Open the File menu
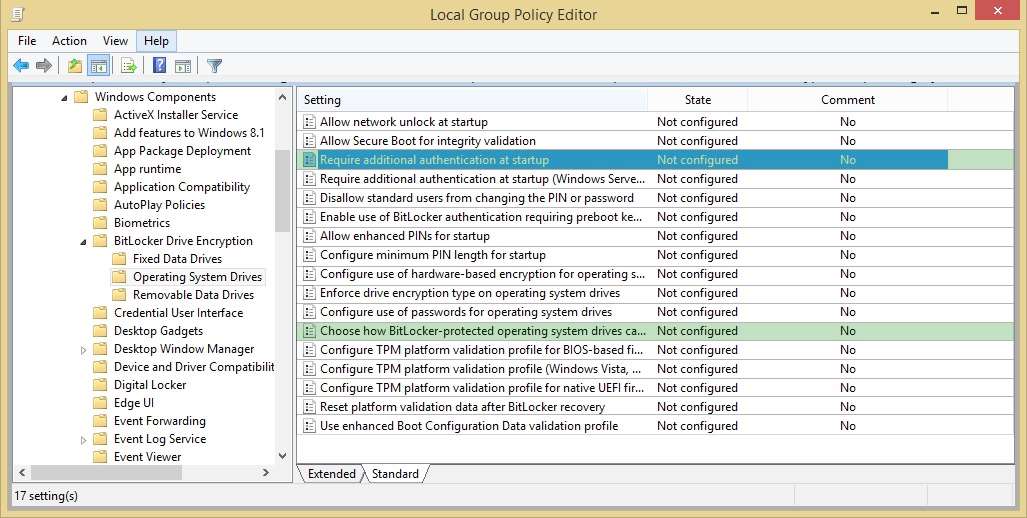1027x518 pixels. pos(27,41)
